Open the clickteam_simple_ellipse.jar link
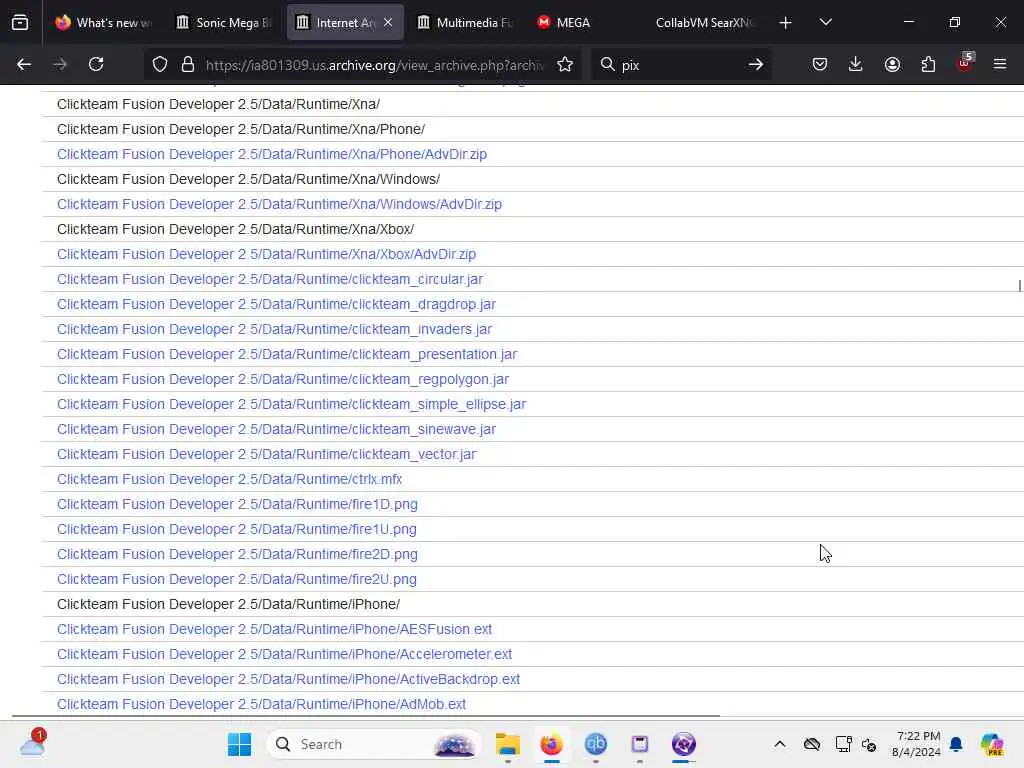The width and height of the screenshot is (1024, 768). point(291,404)
